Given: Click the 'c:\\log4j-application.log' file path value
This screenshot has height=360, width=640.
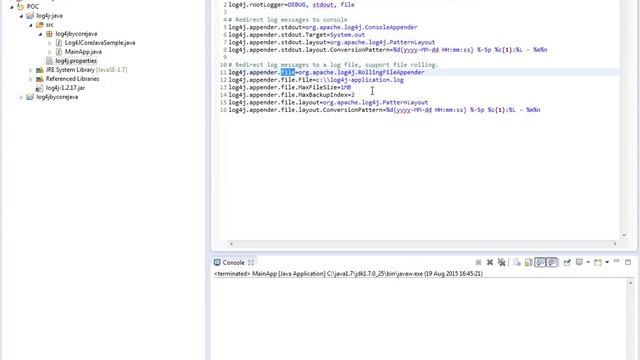Looking at the screenshot, I should click(x=360, y=80).
